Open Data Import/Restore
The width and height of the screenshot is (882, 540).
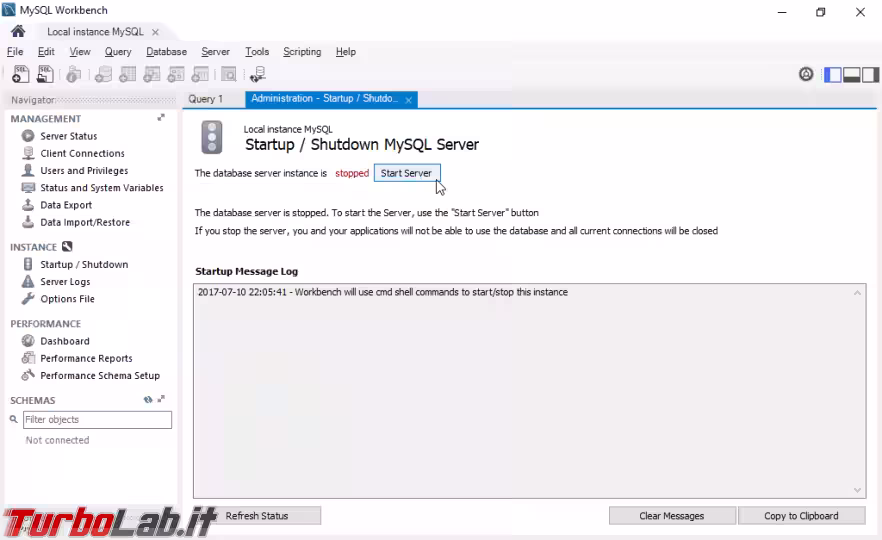pos(85,222)
